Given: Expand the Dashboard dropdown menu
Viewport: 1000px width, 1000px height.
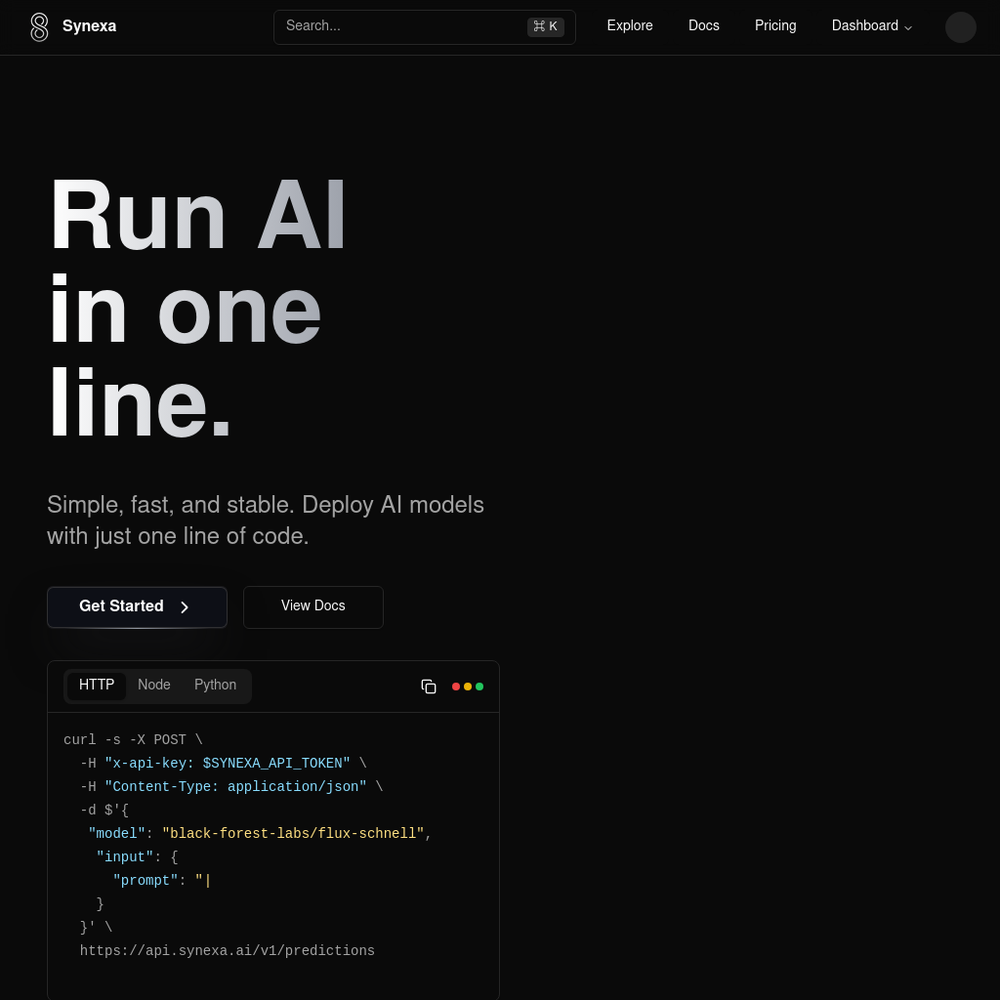Looking at the screenshot, I should [x=871, y=26].
